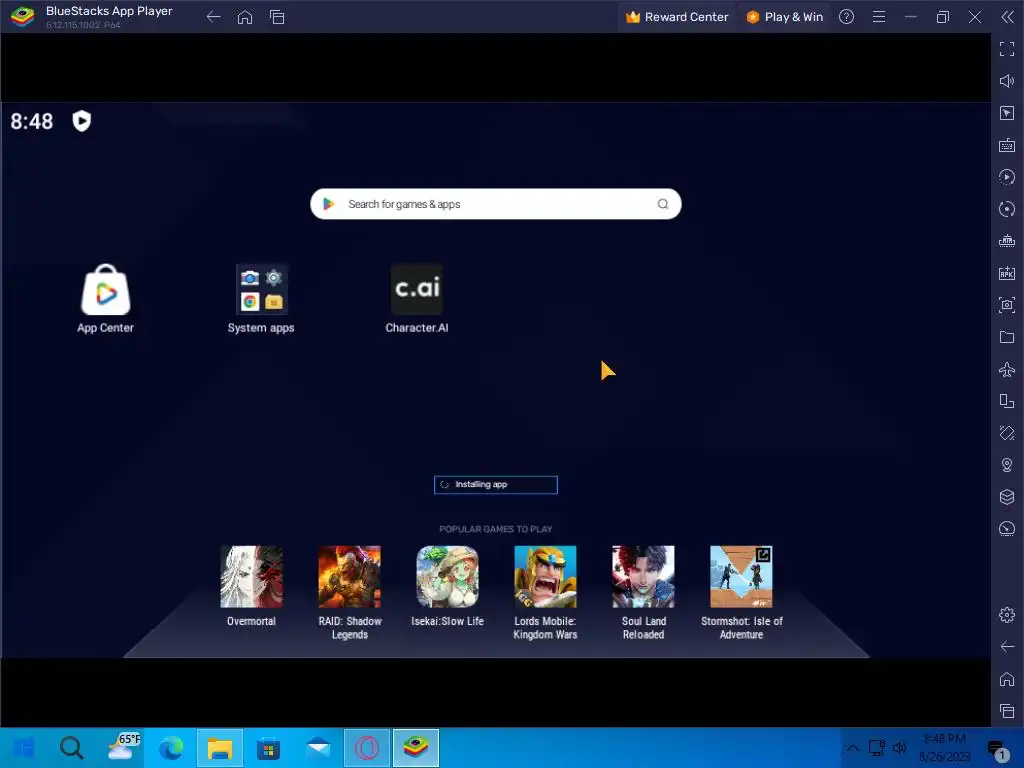This screenshot has width=1024, height=768.
Task: Click the magnifier icon in the search bar
Action: (x=662, y=204)
